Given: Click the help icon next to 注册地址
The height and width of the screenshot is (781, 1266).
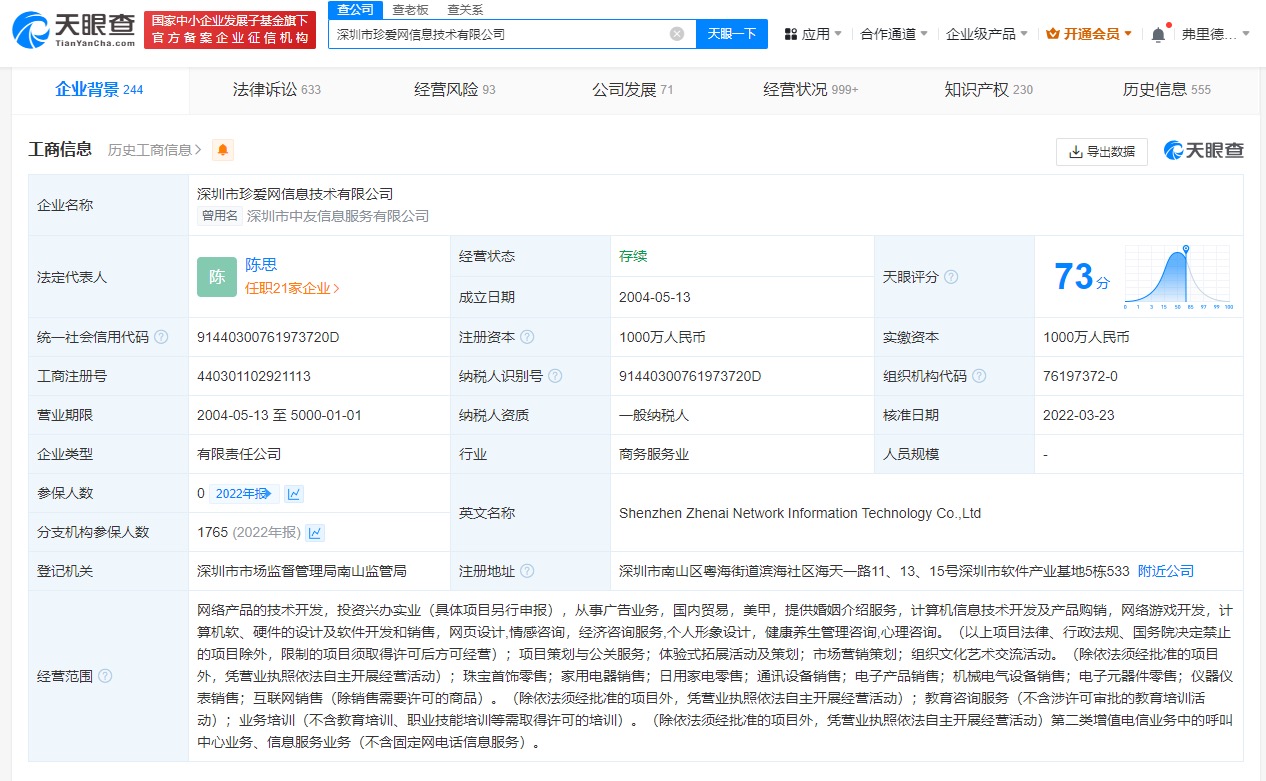Looking at the screenshot, I should [527, 571].
